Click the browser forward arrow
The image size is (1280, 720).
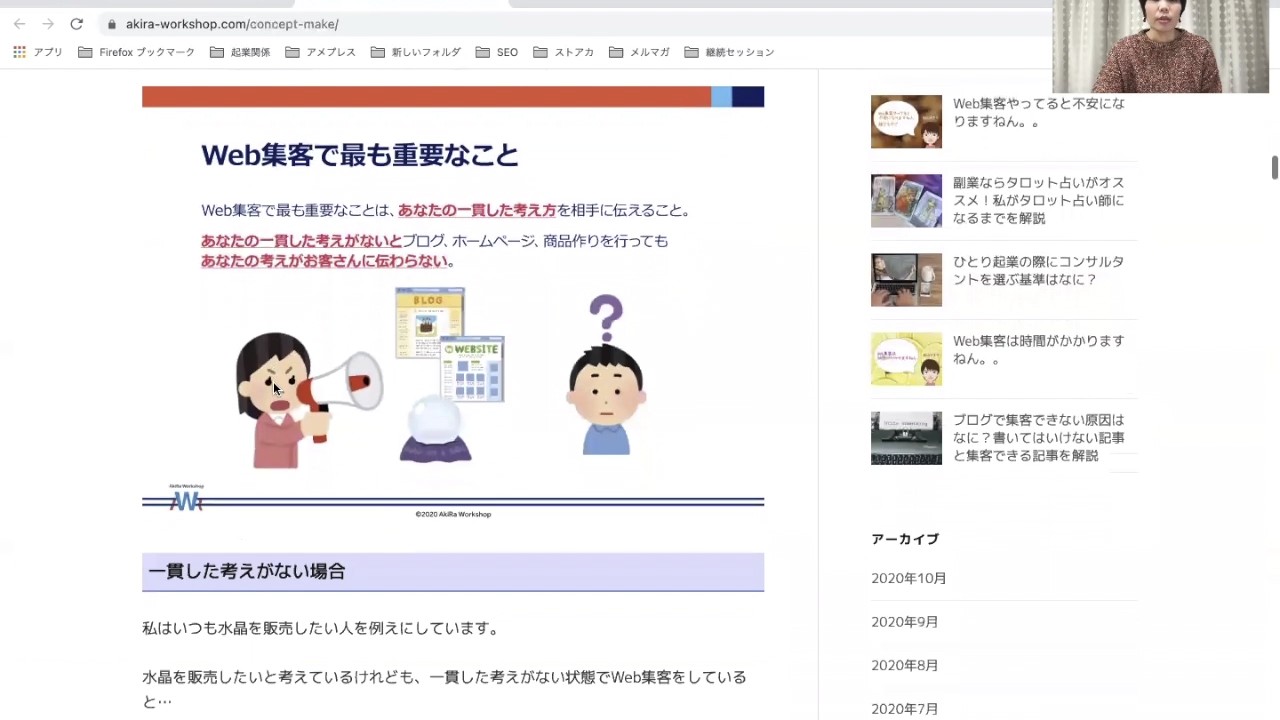[48, 24]
